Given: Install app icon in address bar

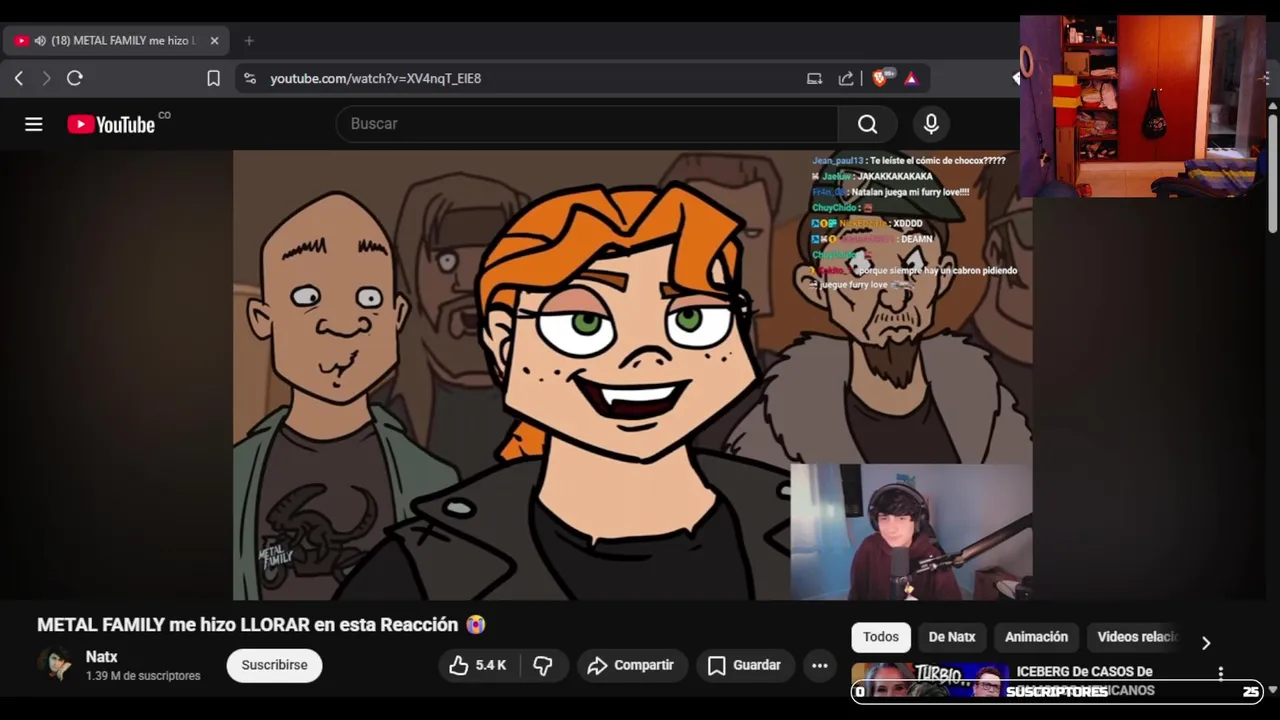Looking at the screenshot, I should [815, 78].
